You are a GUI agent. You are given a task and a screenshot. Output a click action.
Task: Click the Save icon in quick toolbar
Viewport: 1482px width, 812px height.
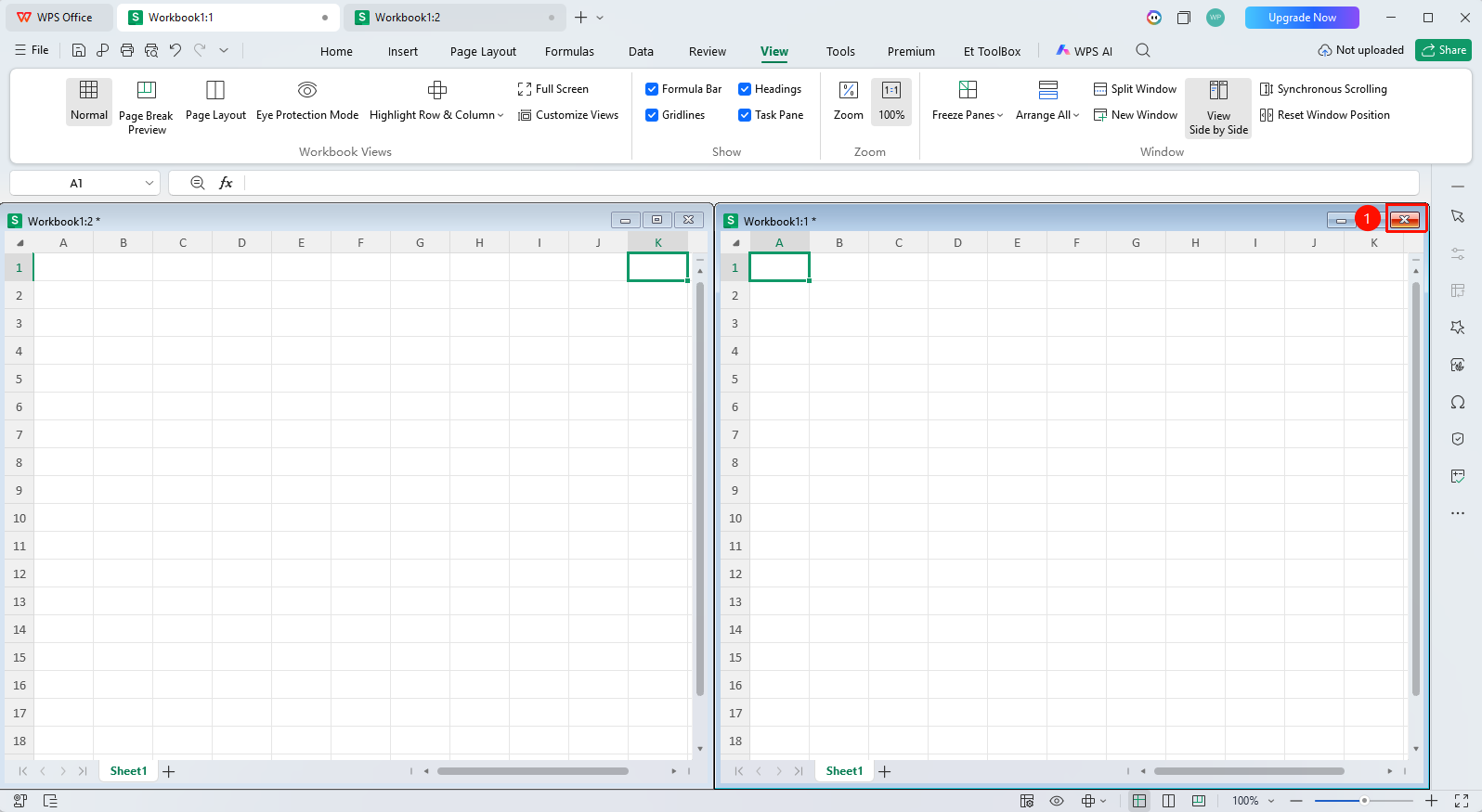(x=79, y=50)
